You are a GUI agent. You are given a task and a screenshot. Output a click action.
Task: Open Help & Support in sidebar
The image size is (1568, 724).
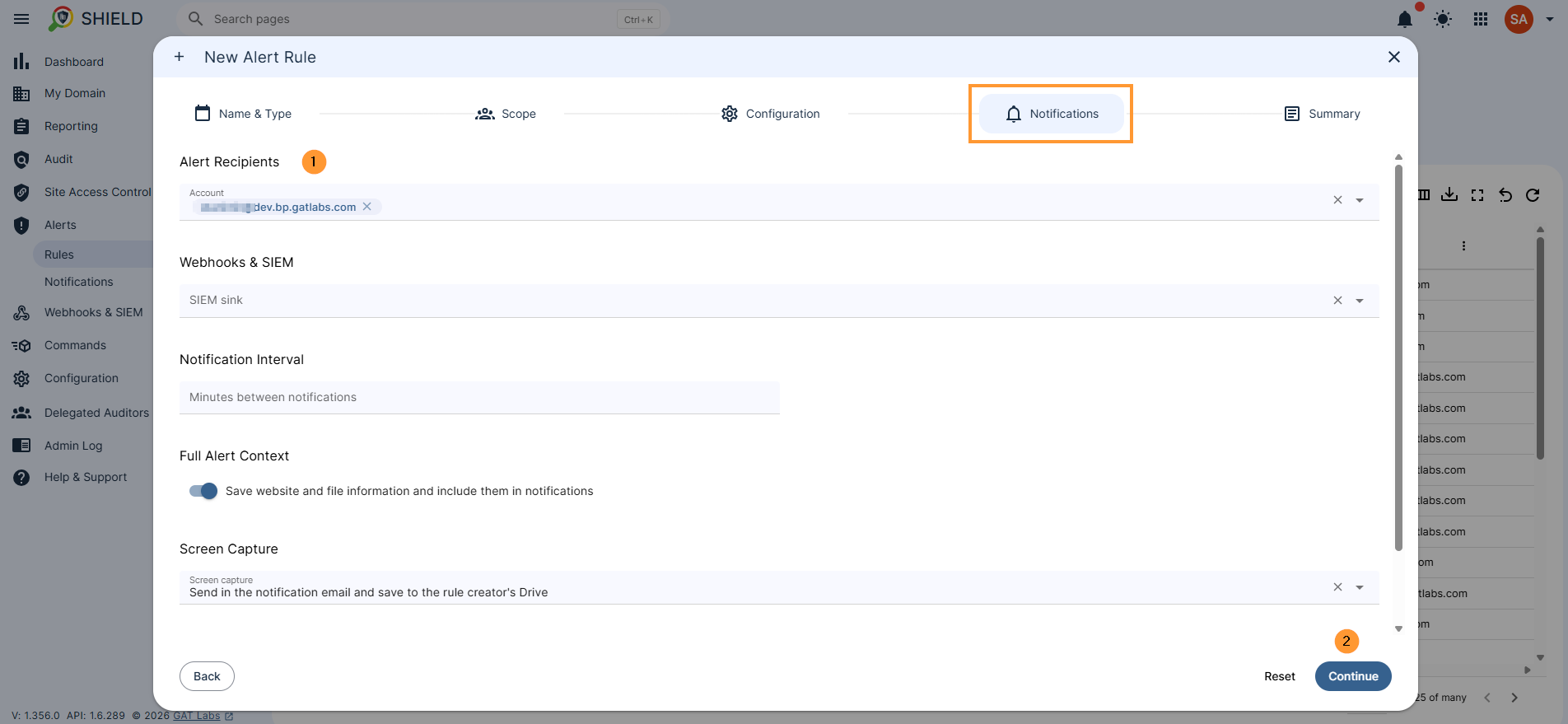pyautogui.click(x=86, y=477)
